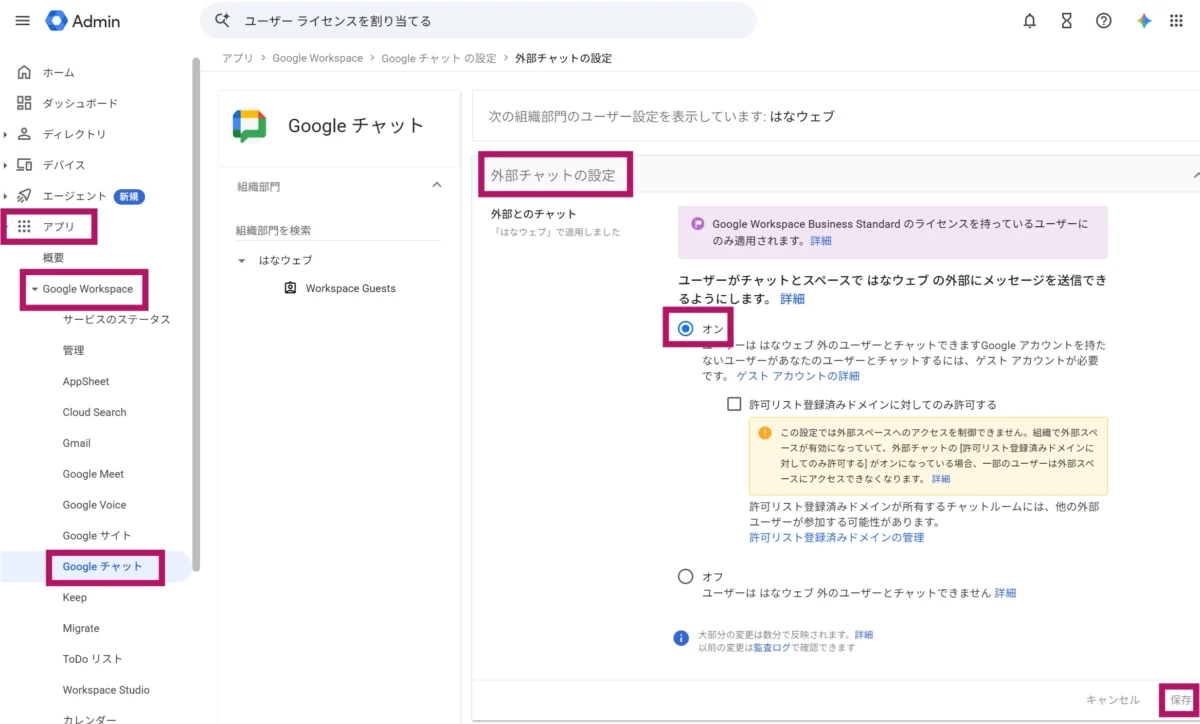1200x724 pixels.
Task: Open the help question mark icon
Action: (x=1104, y=21)
